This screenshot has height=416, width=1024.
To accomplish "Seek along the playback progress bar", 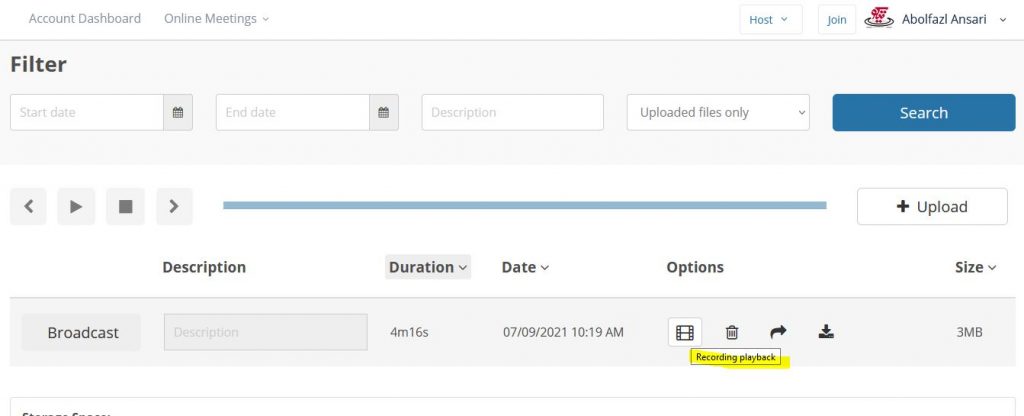I will point(524,205).
